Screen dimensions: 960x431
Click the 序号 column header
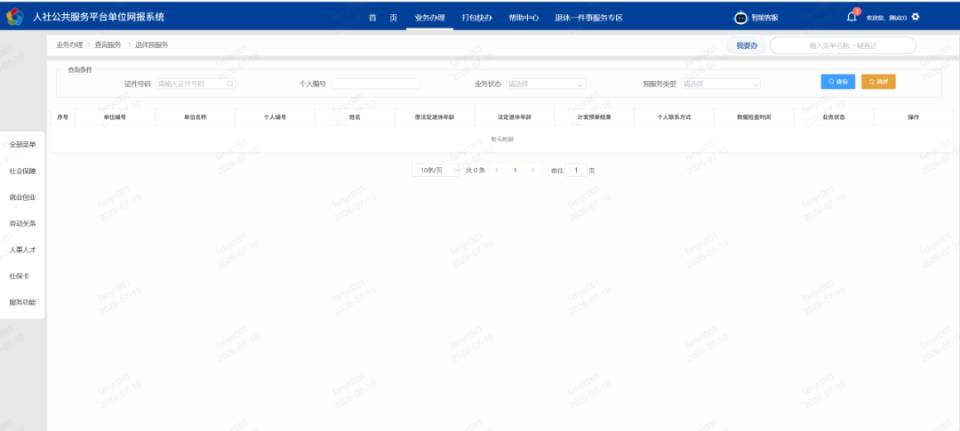coord(62,117)
